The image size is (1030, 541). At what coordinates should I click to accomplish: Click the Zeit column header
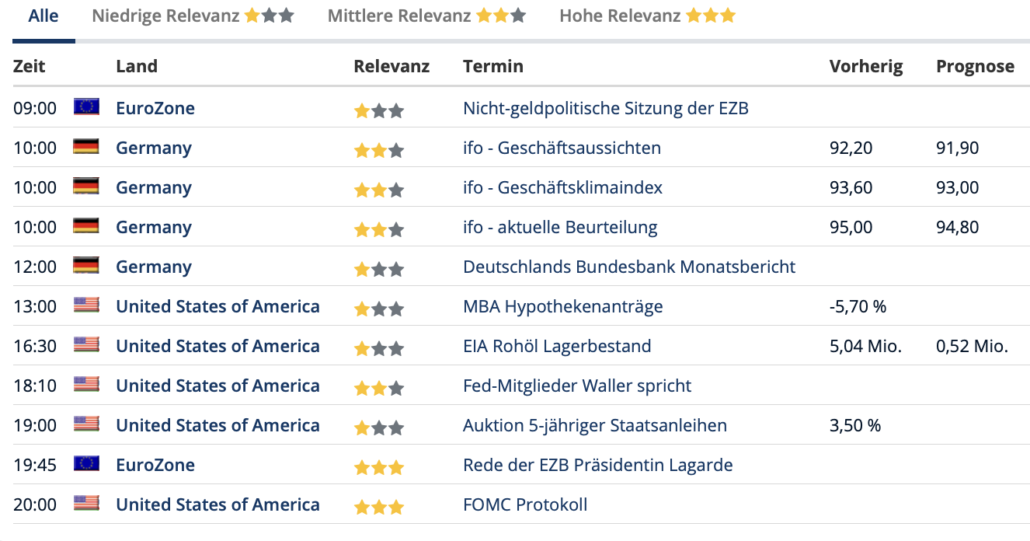click(29, 66)
